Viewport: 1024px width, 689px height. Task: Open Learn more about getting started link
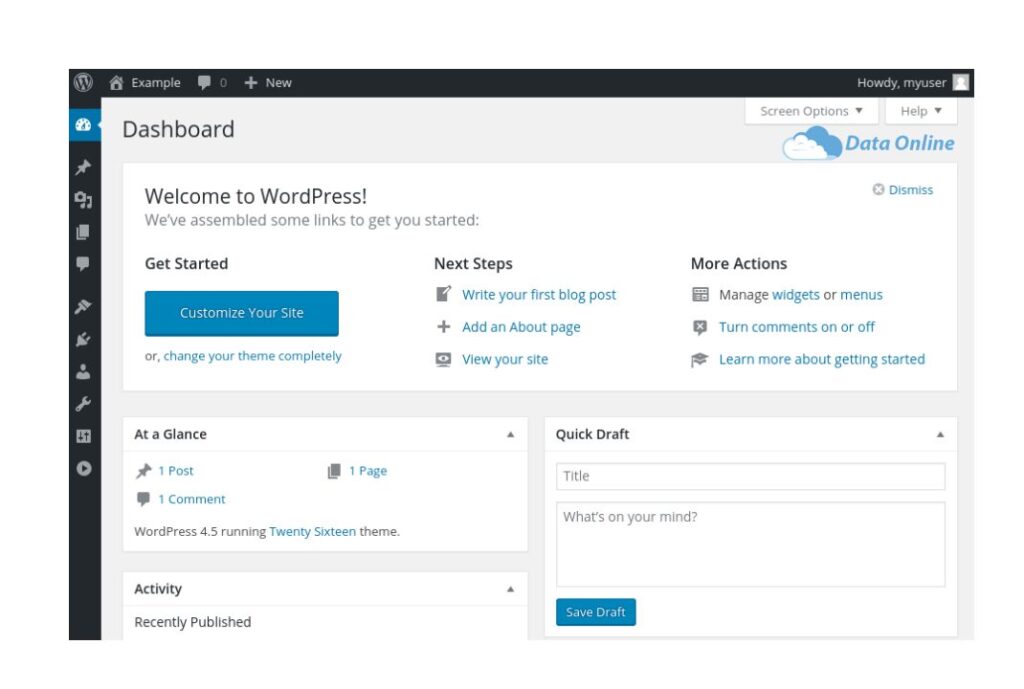(x=822, y=359)
